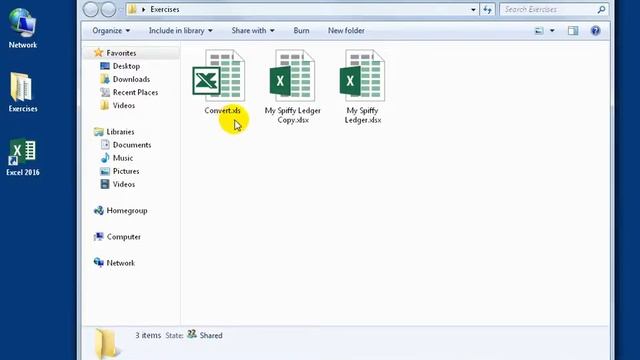Select Network in the navigation pane
Image resolution: width=640 pixels, height=360 pixels.
point(121,263)
